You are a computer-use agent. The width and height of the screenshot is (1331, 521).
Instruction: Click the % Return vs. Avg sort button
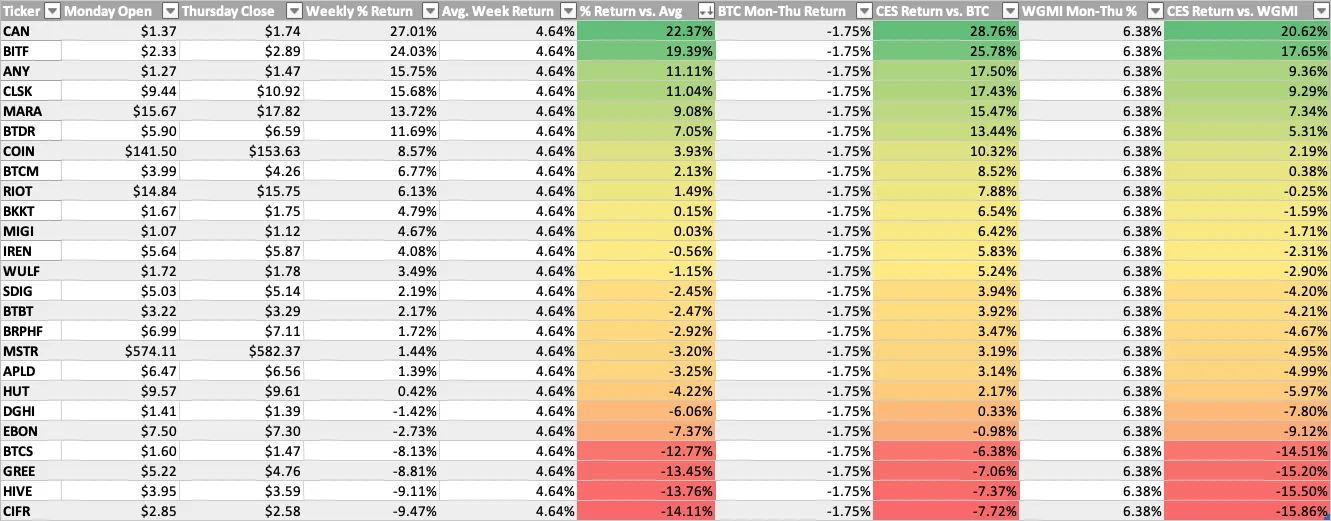(706, 11)
